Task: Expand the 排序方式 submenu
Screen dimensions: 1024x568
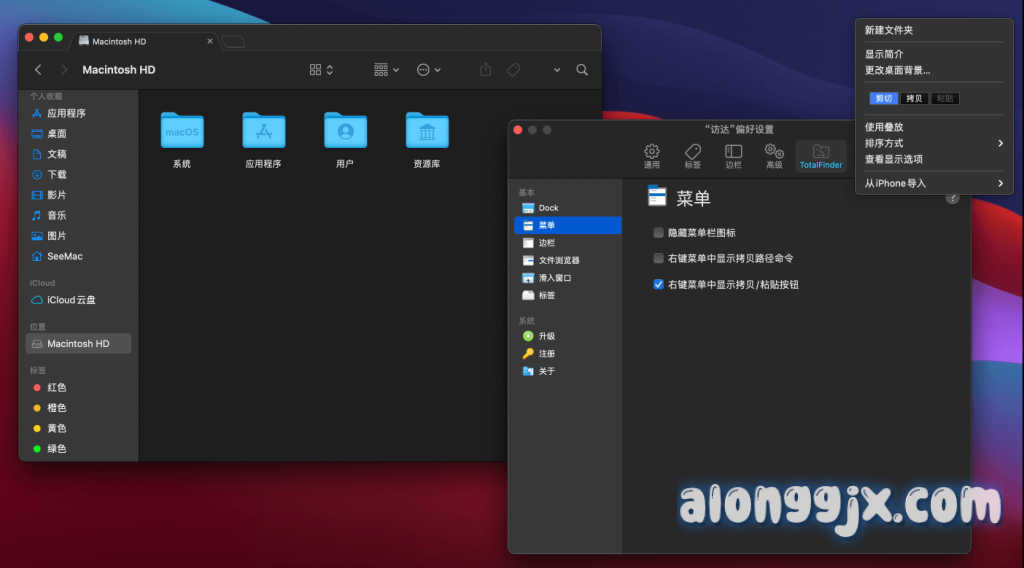Action: (x=933, y=143)
